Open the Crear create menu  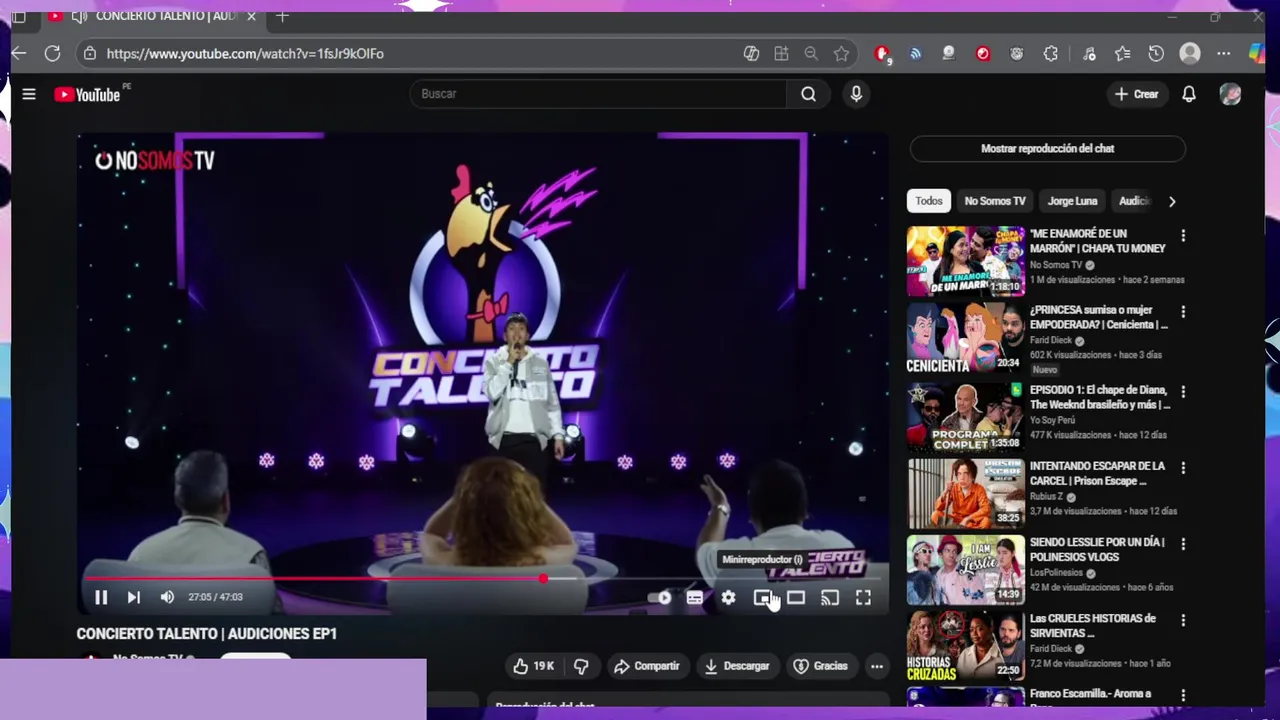(x=1136, y=94)
